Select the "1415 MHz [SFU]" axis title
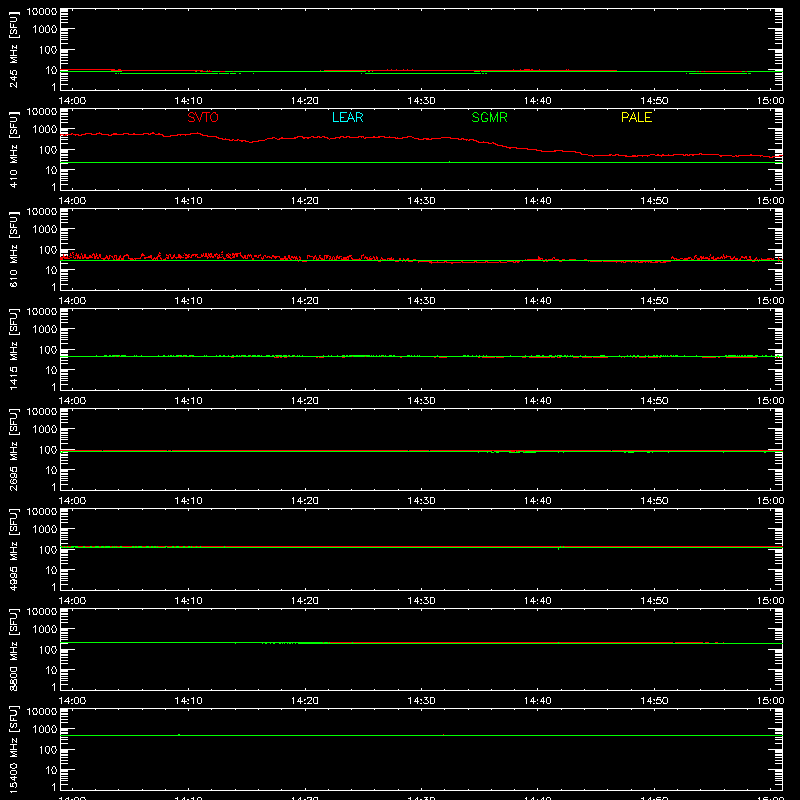Screen dimensions: 800x800 tap(13, 349)
